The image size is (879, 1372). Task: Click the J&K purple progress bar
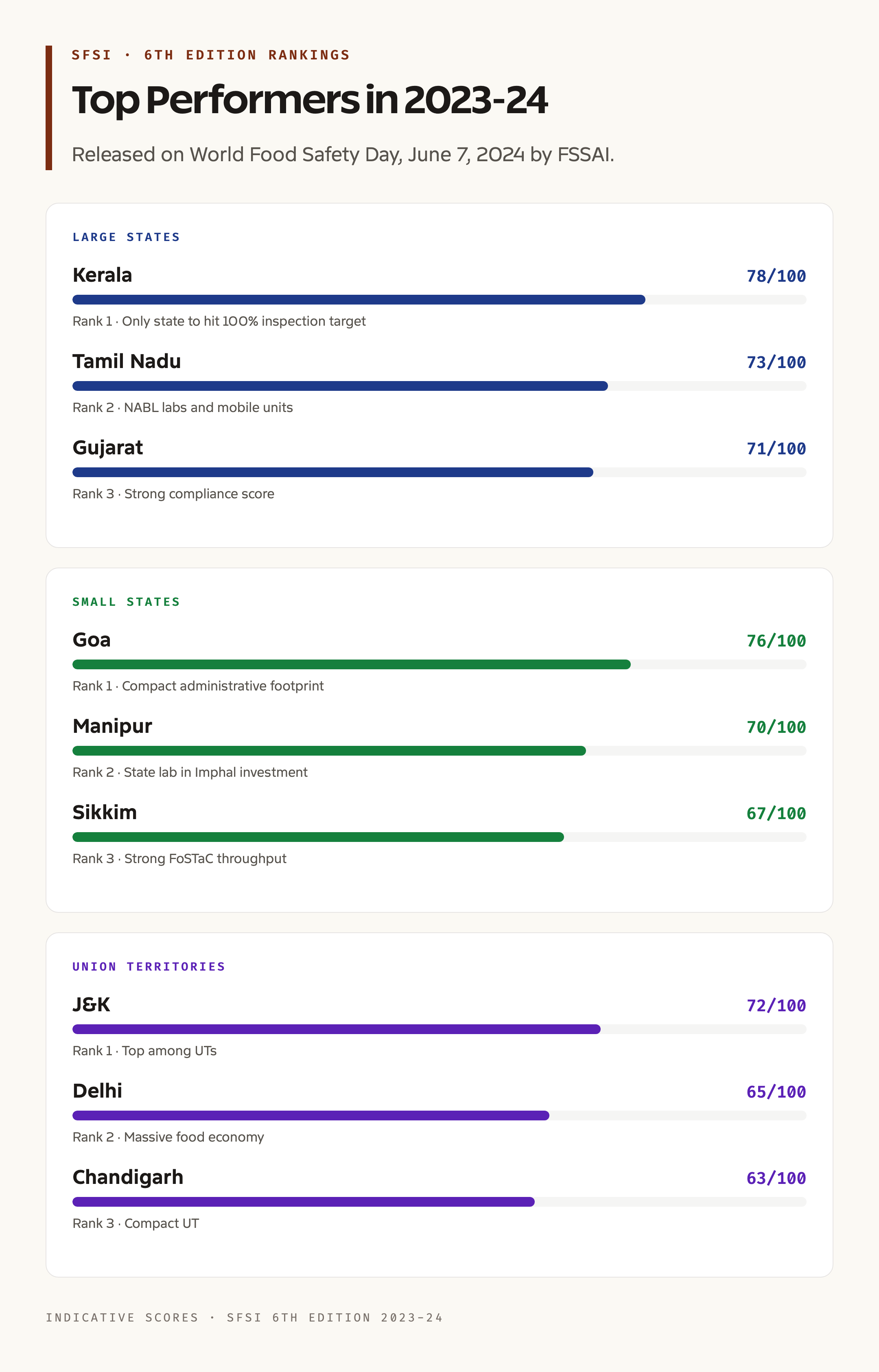click(439, 1030)
